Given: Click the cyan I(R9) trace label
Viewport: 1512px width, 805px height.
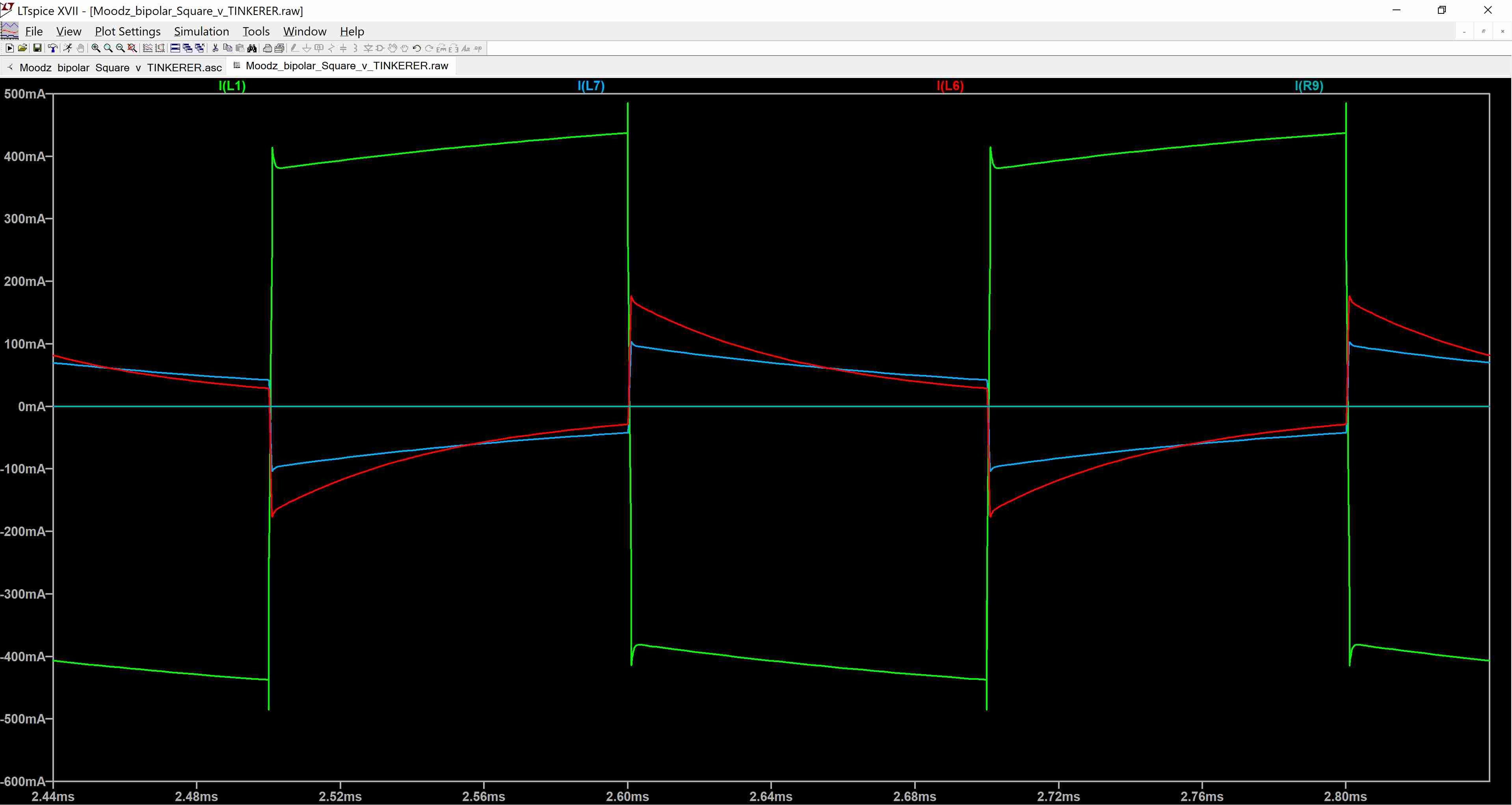Looking at the screenshot, I should click(x=1309, y=86).
